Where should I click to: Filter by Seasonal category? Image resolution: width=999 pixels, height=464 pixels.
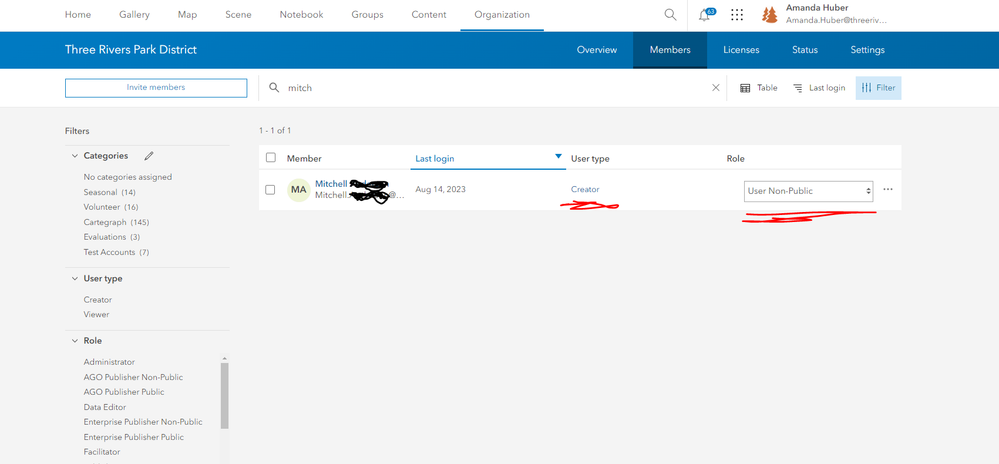point(110,192)
